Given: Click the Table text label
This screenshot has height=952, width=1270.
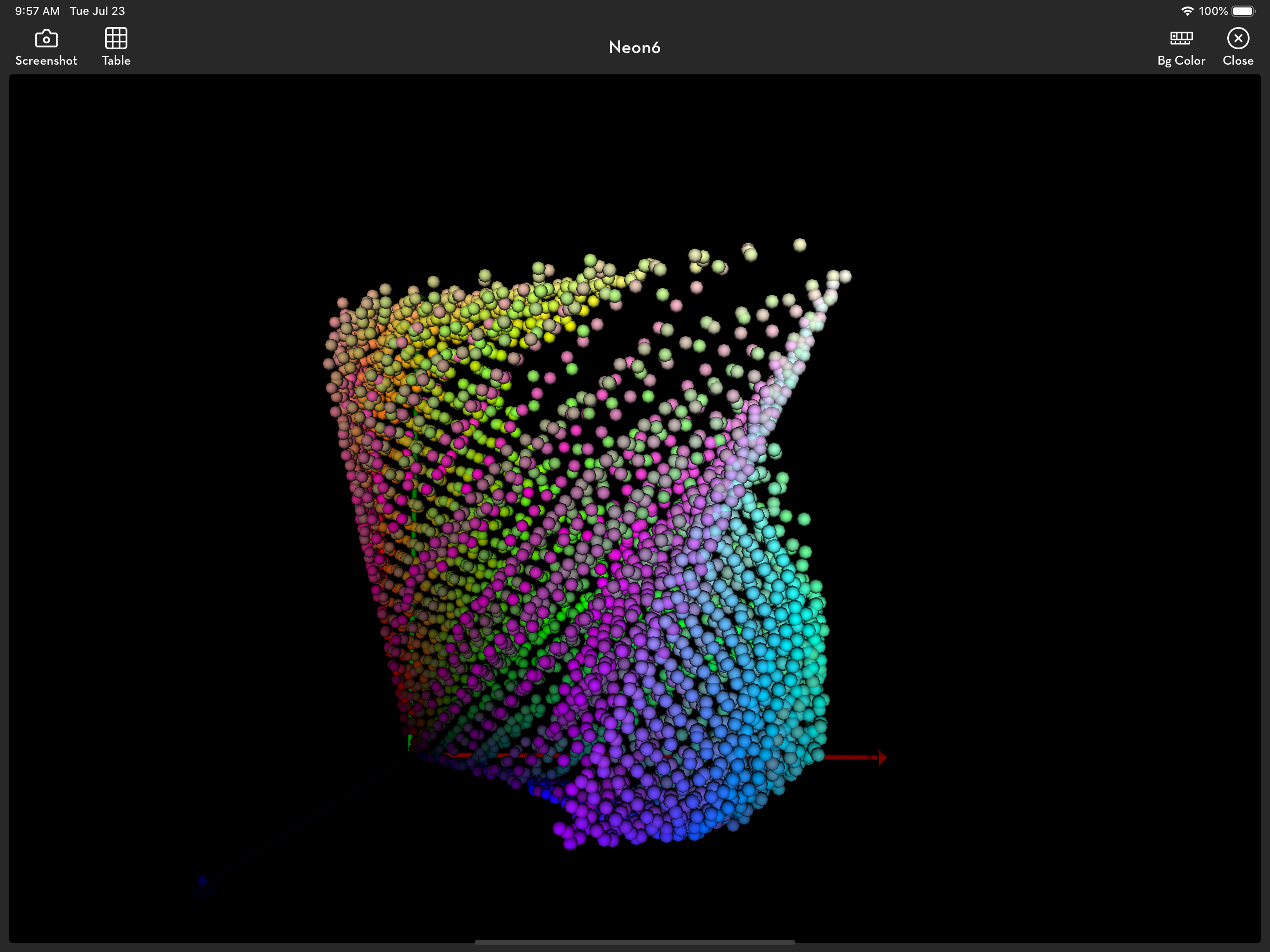Looking at the screenshot, I should point(116,61).
